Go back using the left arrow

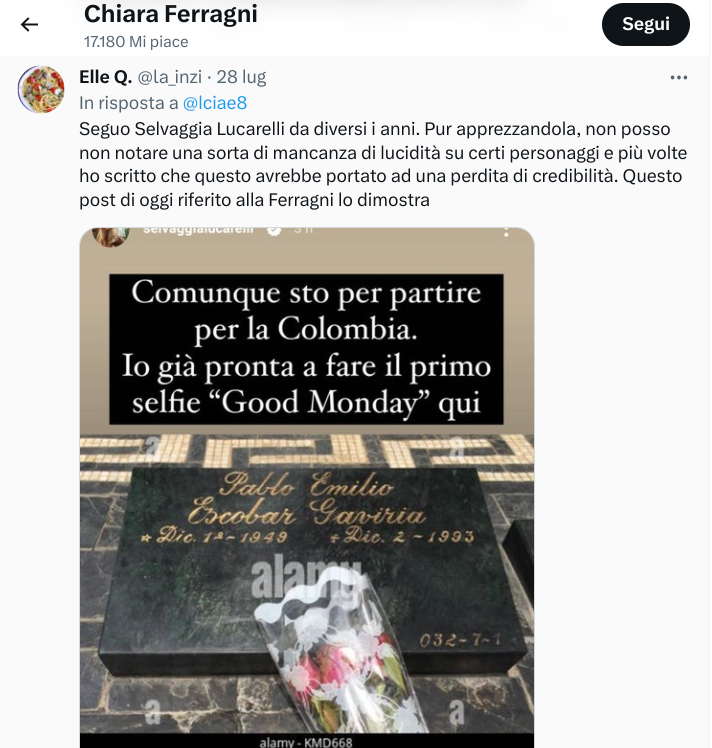click(x=29, y=24)
